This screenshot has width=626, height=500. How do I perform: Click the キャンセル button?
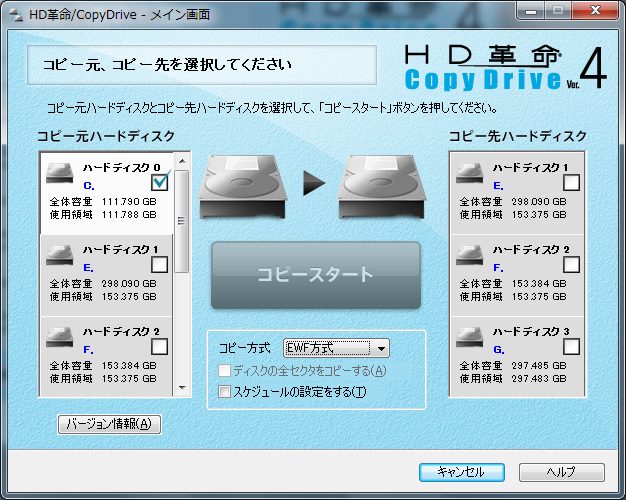[x=462, y=472]
